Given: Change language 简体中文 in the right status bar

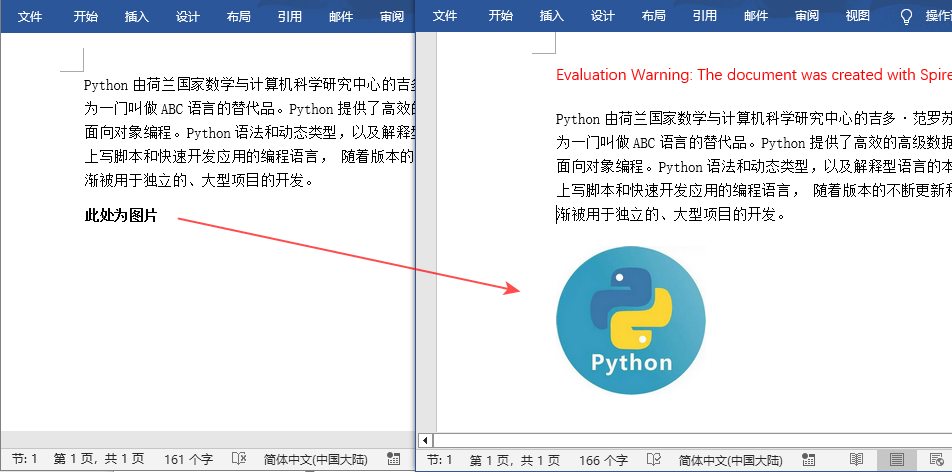Looking at the screenshot, I should pyautogui.click(x=730, y=460).
